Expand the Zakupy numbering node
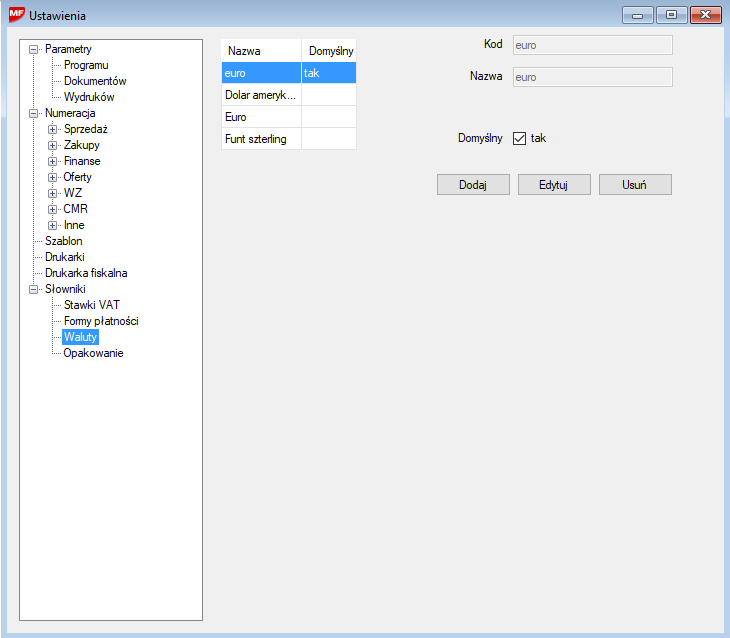Image resolution: width=730 pixels, height=638 pixels. point(54,145)
